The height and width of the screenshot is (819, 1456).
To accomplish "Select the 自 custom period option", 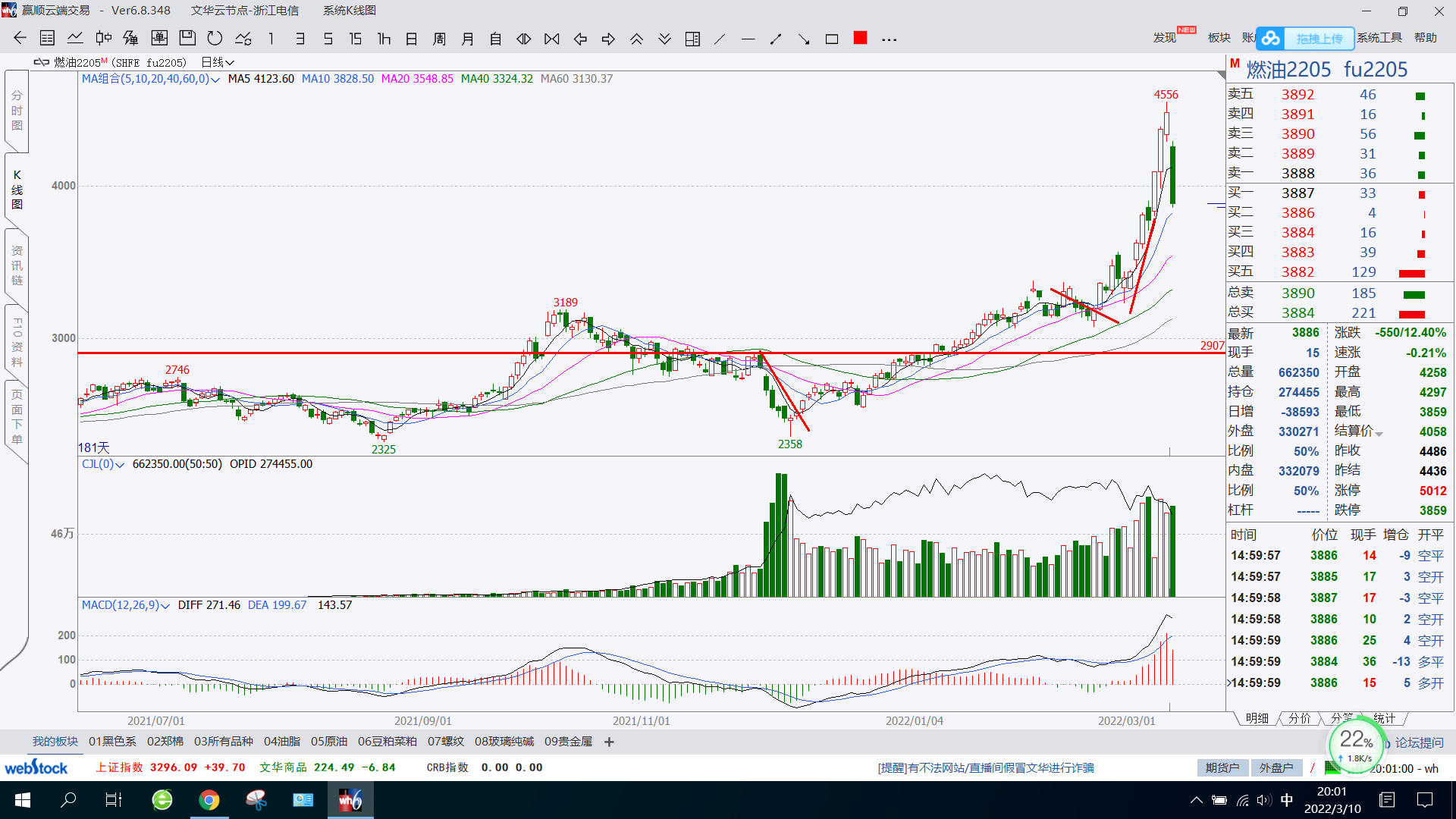I will pos(495,39).
